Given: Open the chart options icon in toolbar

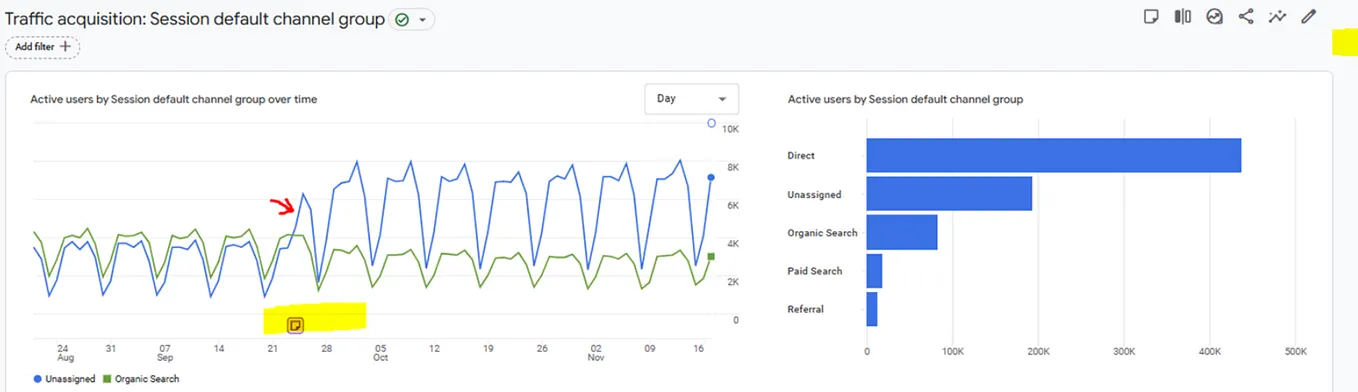Looking at the screenshot, I should tap(1214, 16).
